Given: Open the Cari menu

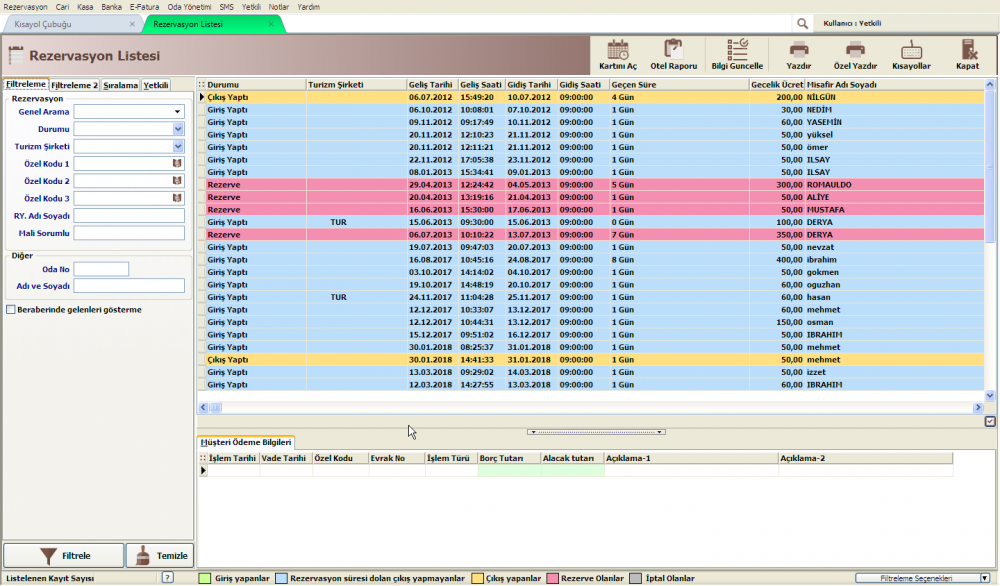Looking at the screenshot, I should [62, 7].
